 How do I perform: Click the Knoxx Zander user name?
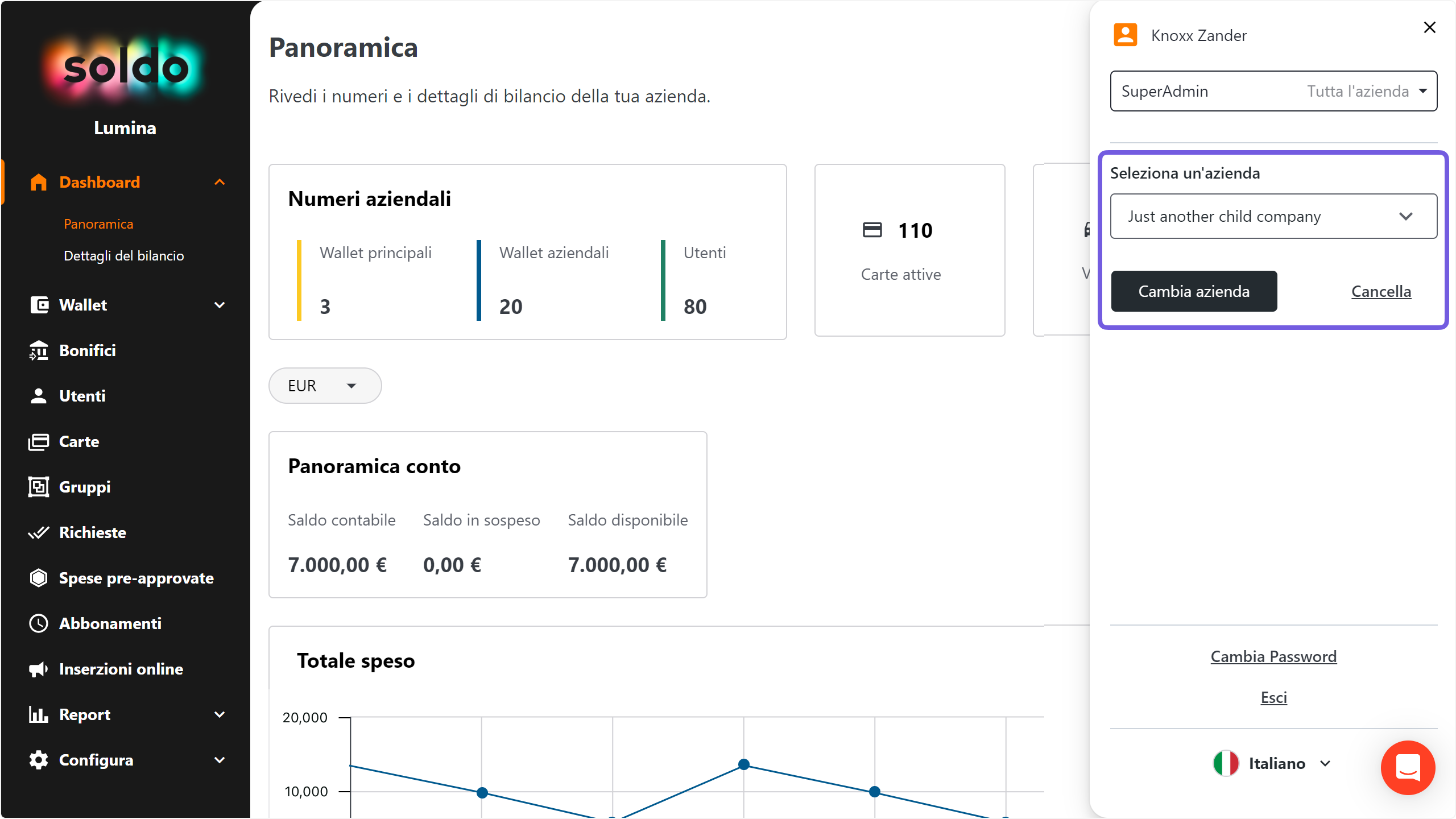tap(1198, 35)
